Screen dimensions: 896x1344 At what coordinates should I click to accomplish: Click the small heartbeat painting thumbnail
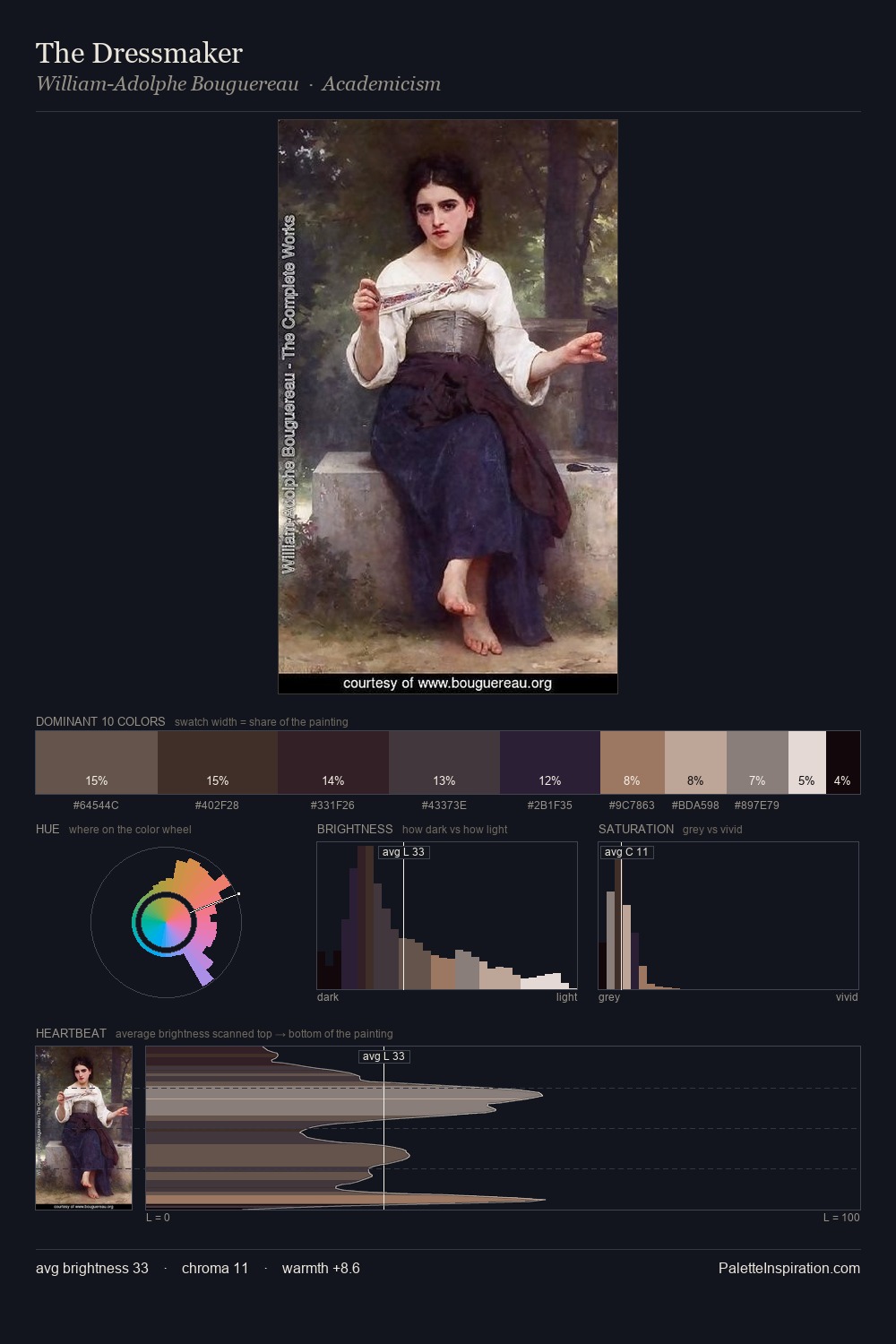(x=84, y=1128)
